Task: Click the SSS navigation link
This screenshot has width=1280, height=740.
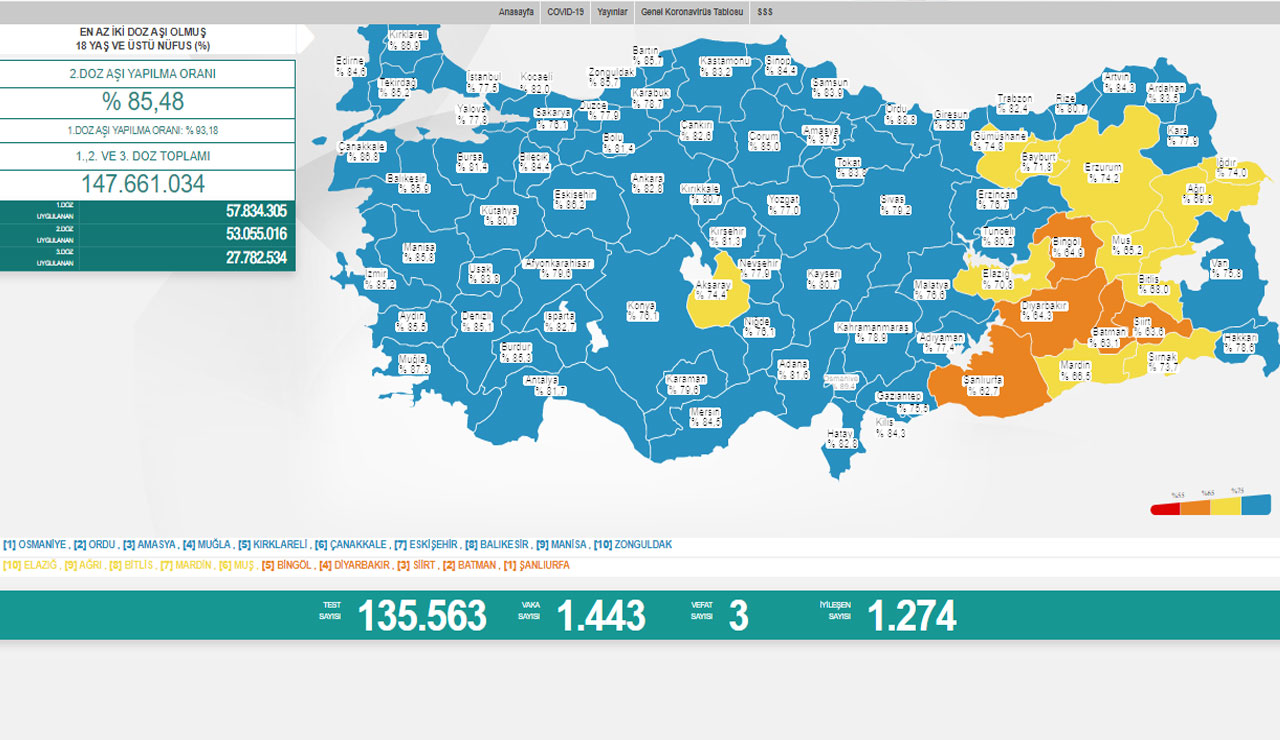Action: (x=765, y=12)
